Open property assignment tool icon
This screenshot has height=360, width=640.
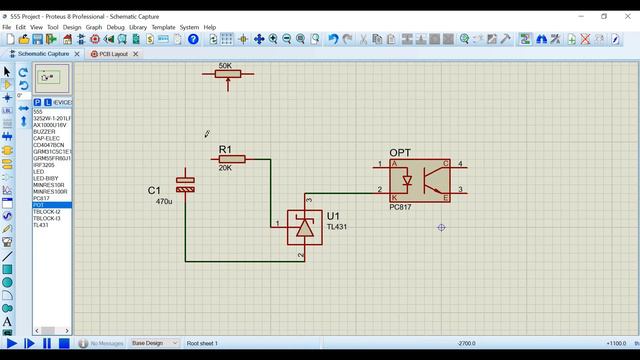(555, 39)
